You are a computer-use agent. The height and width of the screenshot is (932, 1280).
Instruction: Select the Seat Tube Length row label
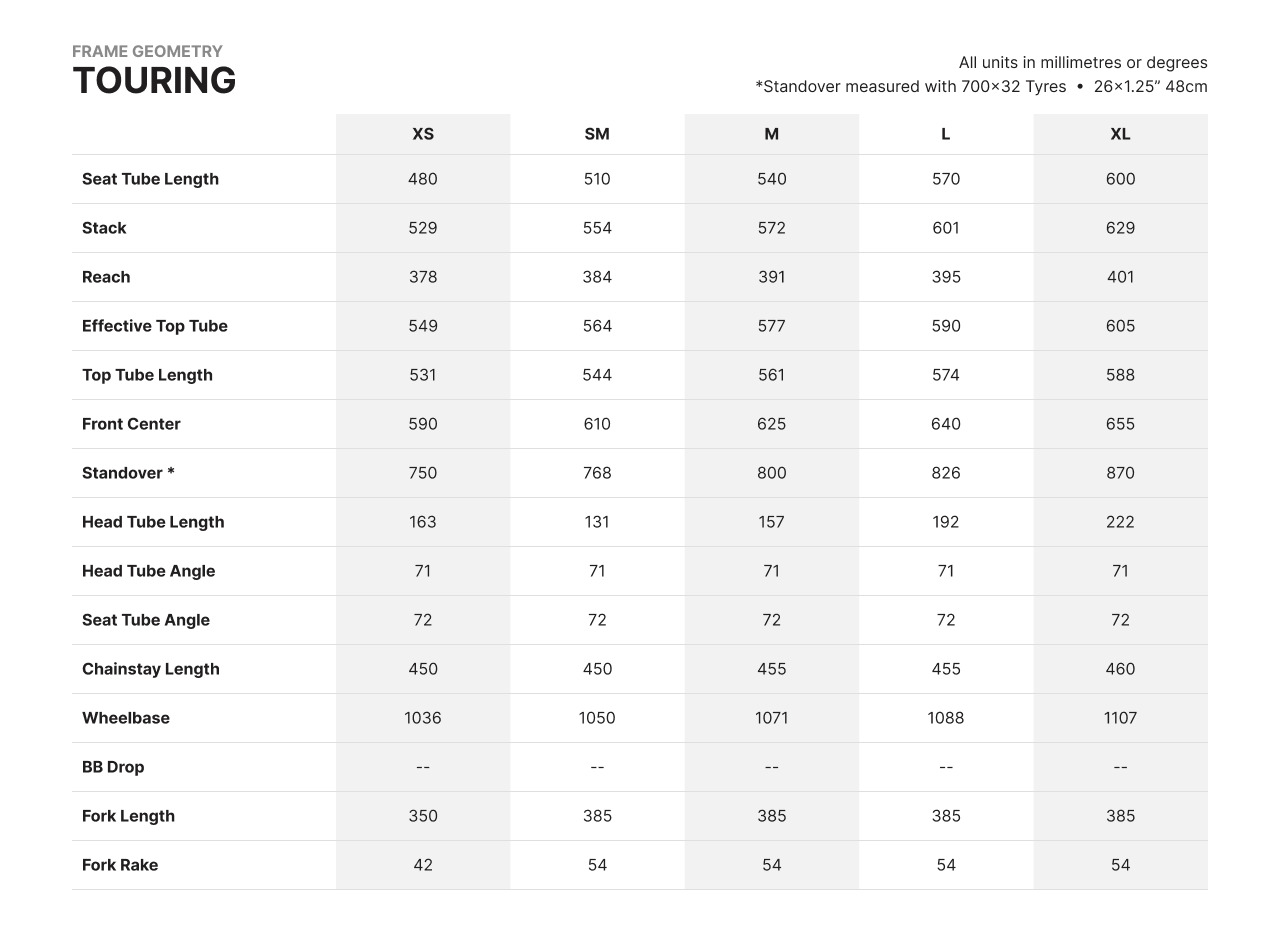coord(150,179)
